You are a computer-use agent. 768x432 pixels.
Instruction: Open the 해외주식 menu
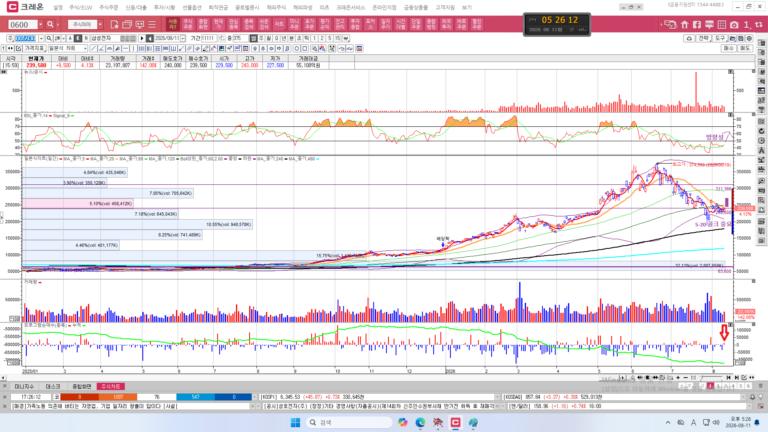[x=276, y=7]
